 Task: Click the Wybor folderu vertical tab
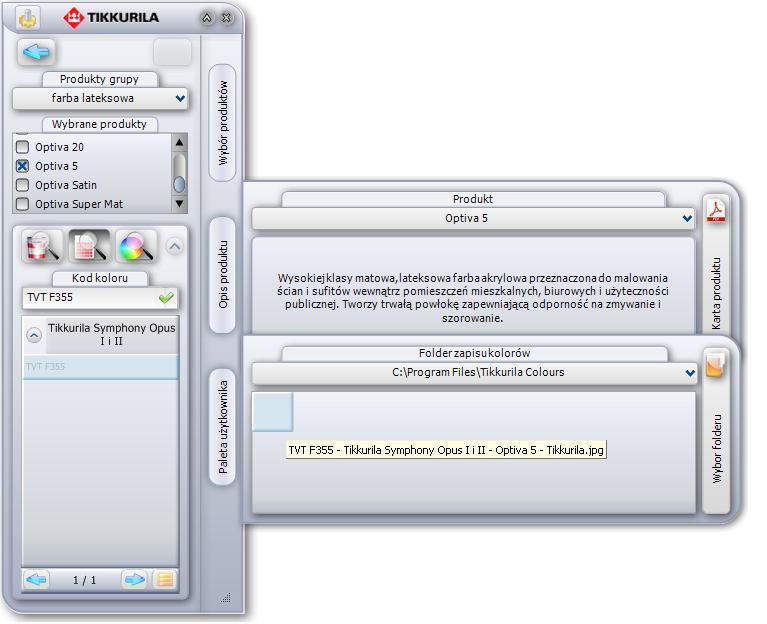717,449
